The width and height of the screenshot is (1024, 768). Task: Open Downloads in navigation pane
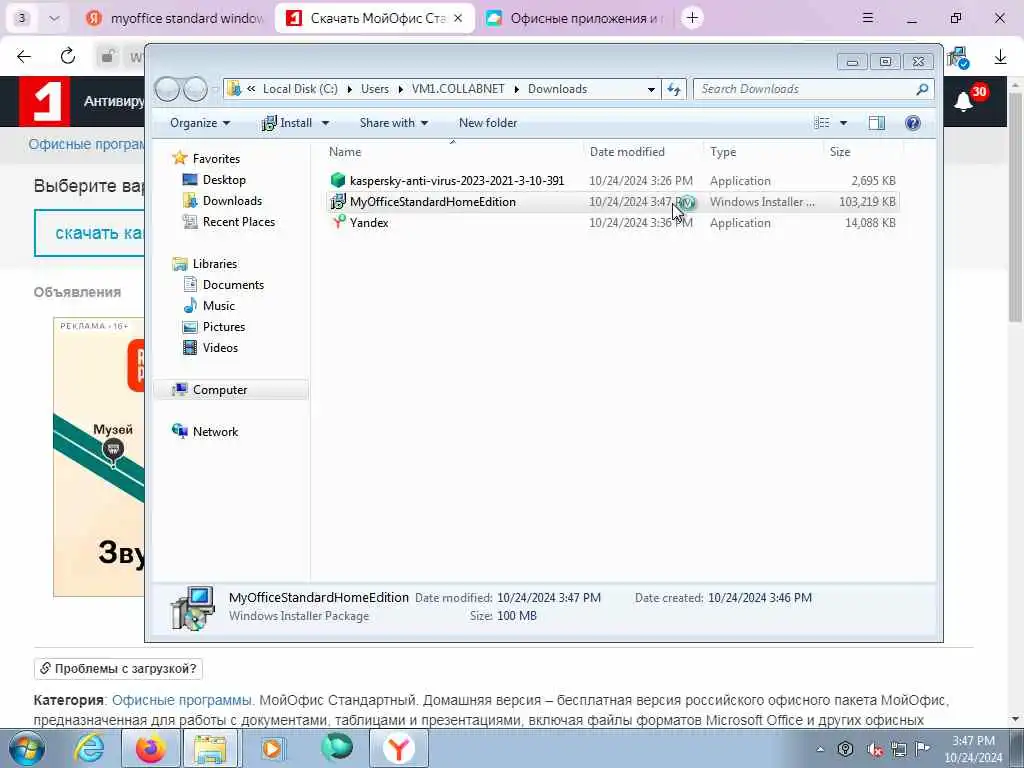pyautogui.click(x=232, y=200)
